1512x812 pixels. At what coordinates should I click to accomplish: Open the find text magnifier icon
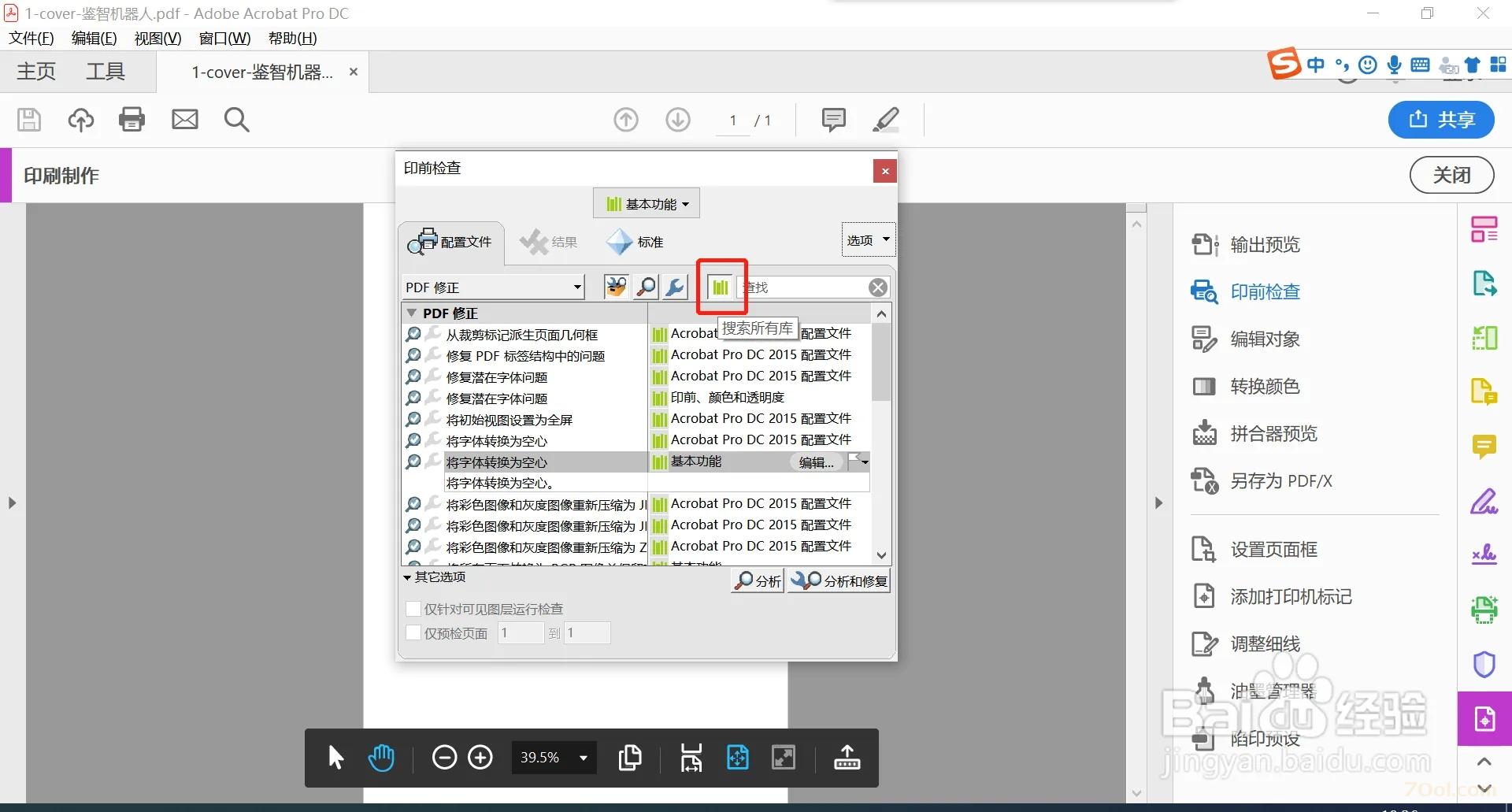237,120
